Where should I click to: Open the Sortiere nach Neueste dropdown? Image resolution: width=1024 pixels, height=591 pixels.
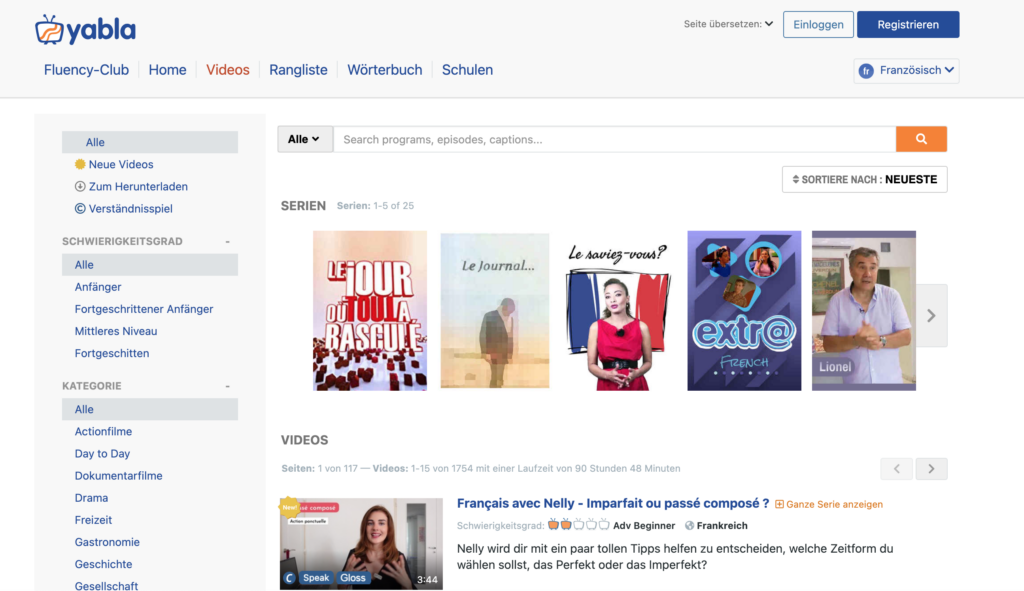pos(864,180)
